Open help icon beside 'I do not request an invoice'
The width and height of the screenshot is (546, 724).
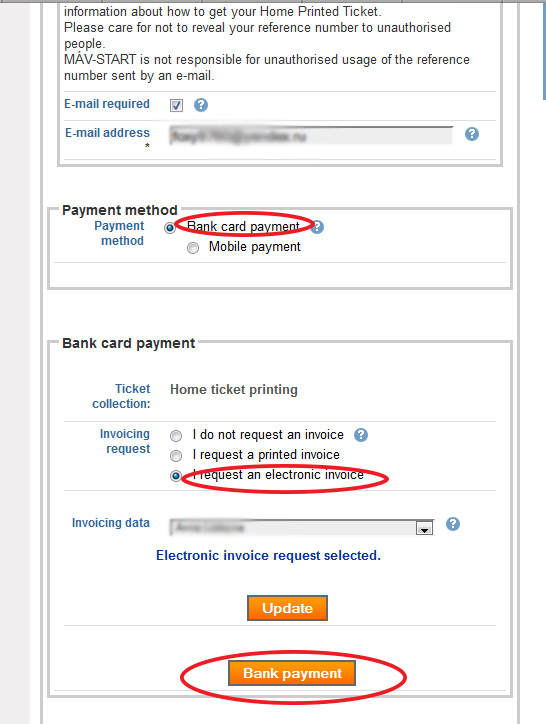pyautogui.click(x=361, y=435)
